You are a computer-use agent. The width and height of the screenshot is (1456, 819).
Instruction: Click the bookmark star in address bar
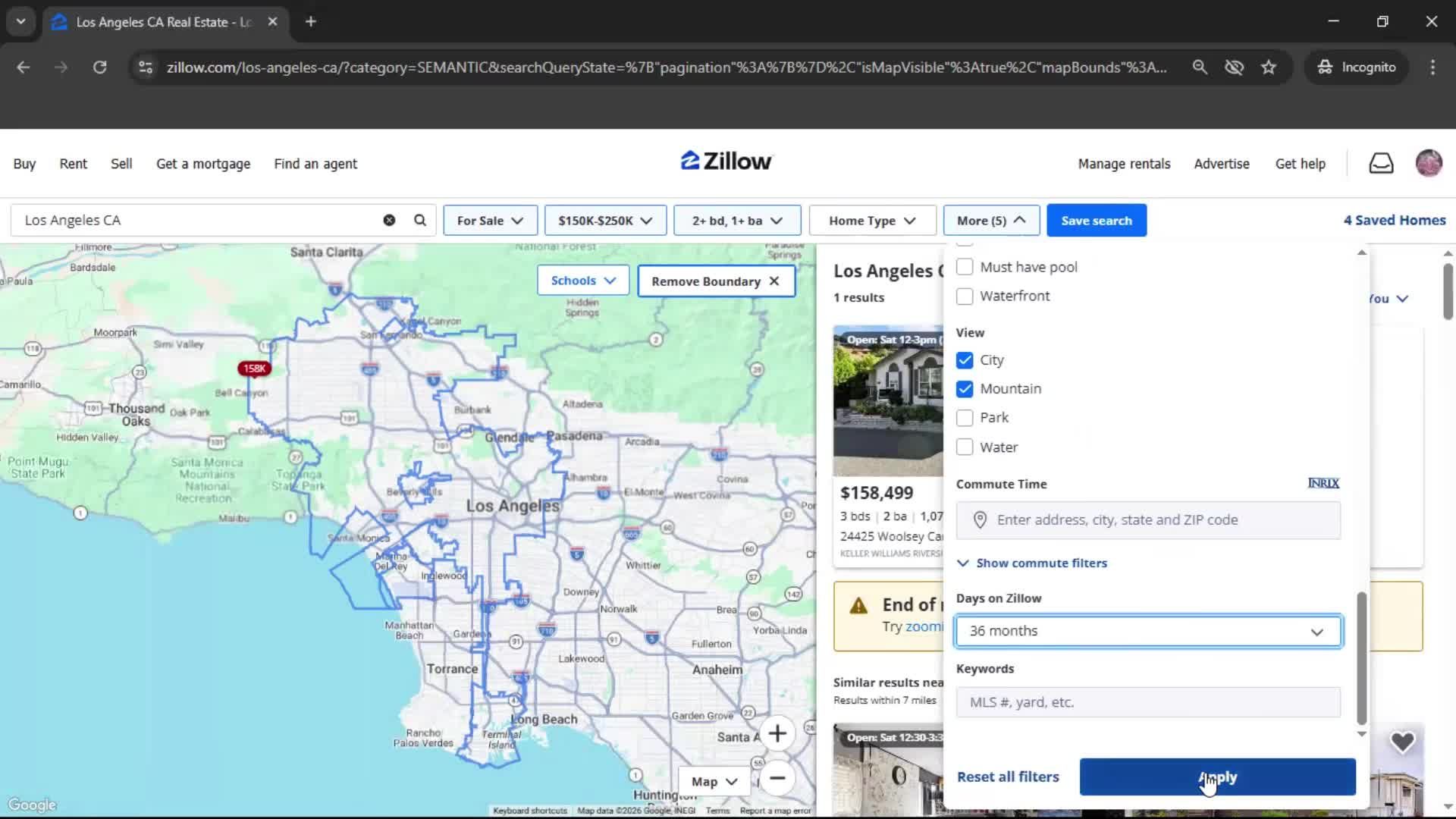(x=1269, y=67)
